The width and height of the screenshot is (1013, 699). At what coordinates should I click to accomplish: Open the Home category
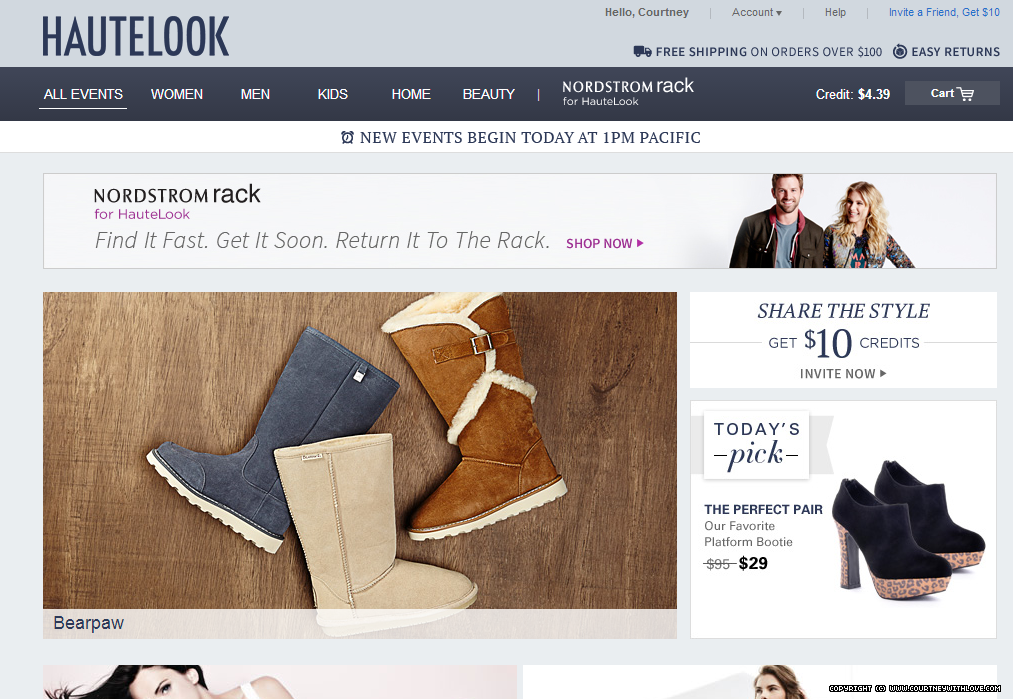pyautogui.click(x=411, y=94)
